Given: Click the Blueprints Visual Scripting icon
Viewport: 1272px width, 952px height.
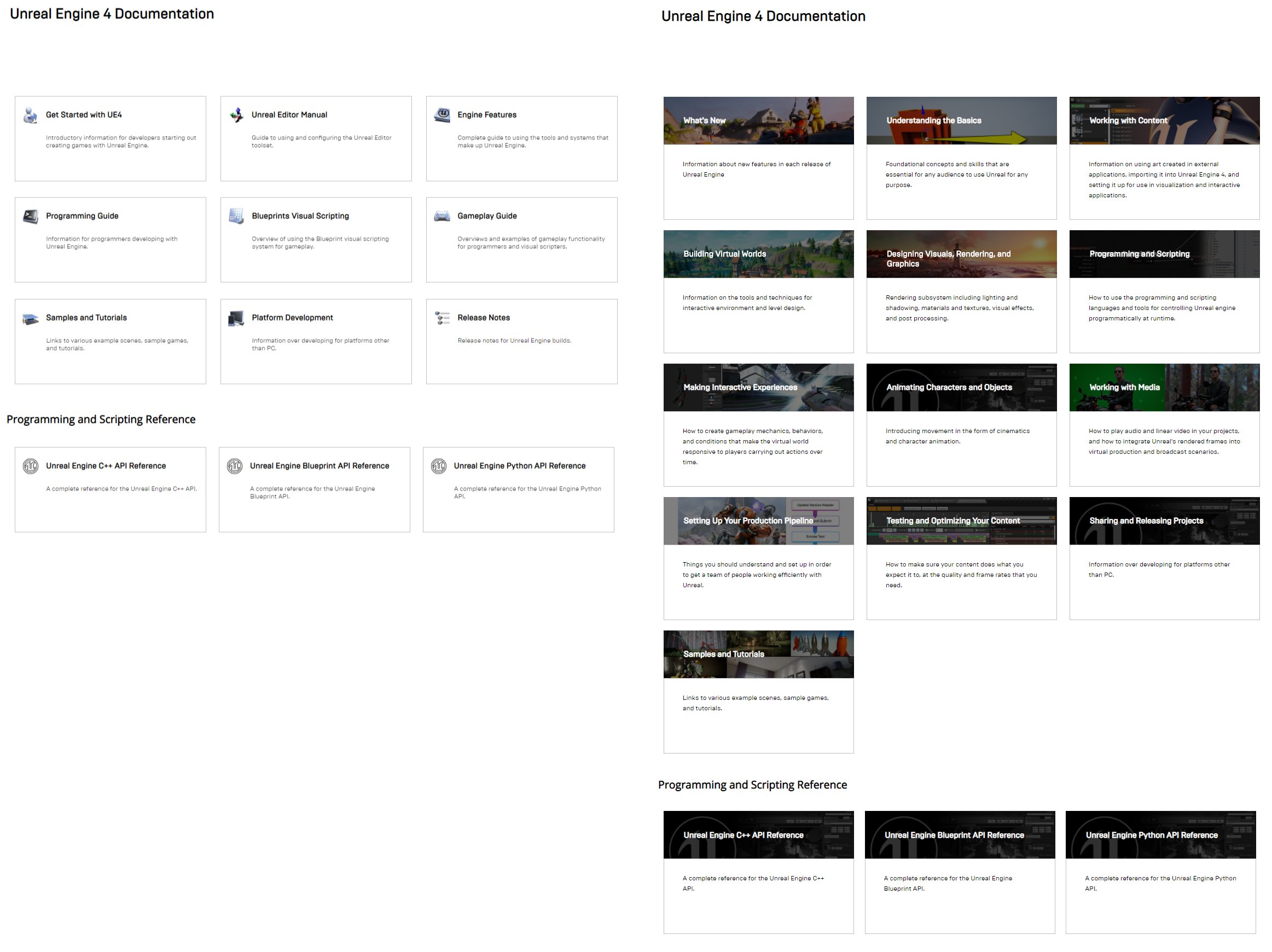Looking at the screenshot, I should (236, 216).
